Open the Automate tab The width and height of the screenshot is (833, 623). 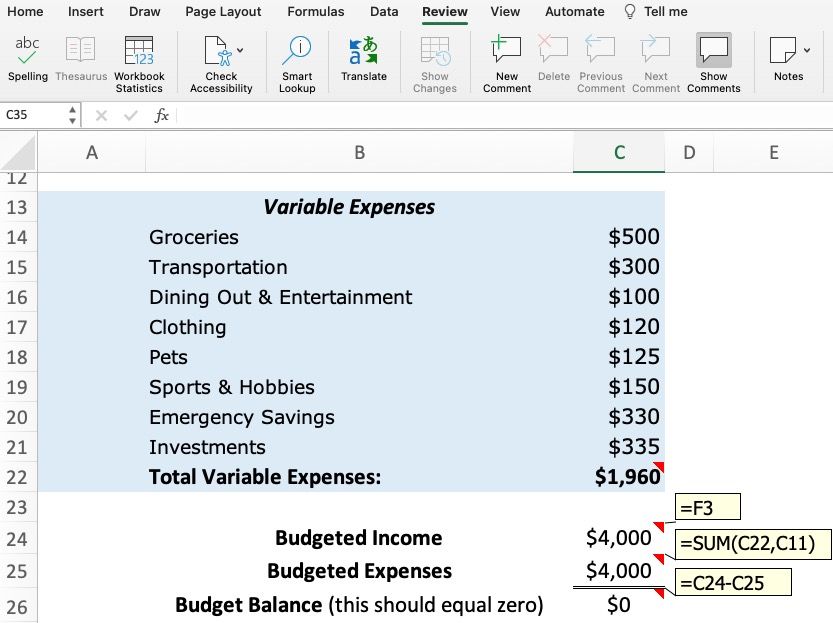pyautogui.click(x=574, y=12)
